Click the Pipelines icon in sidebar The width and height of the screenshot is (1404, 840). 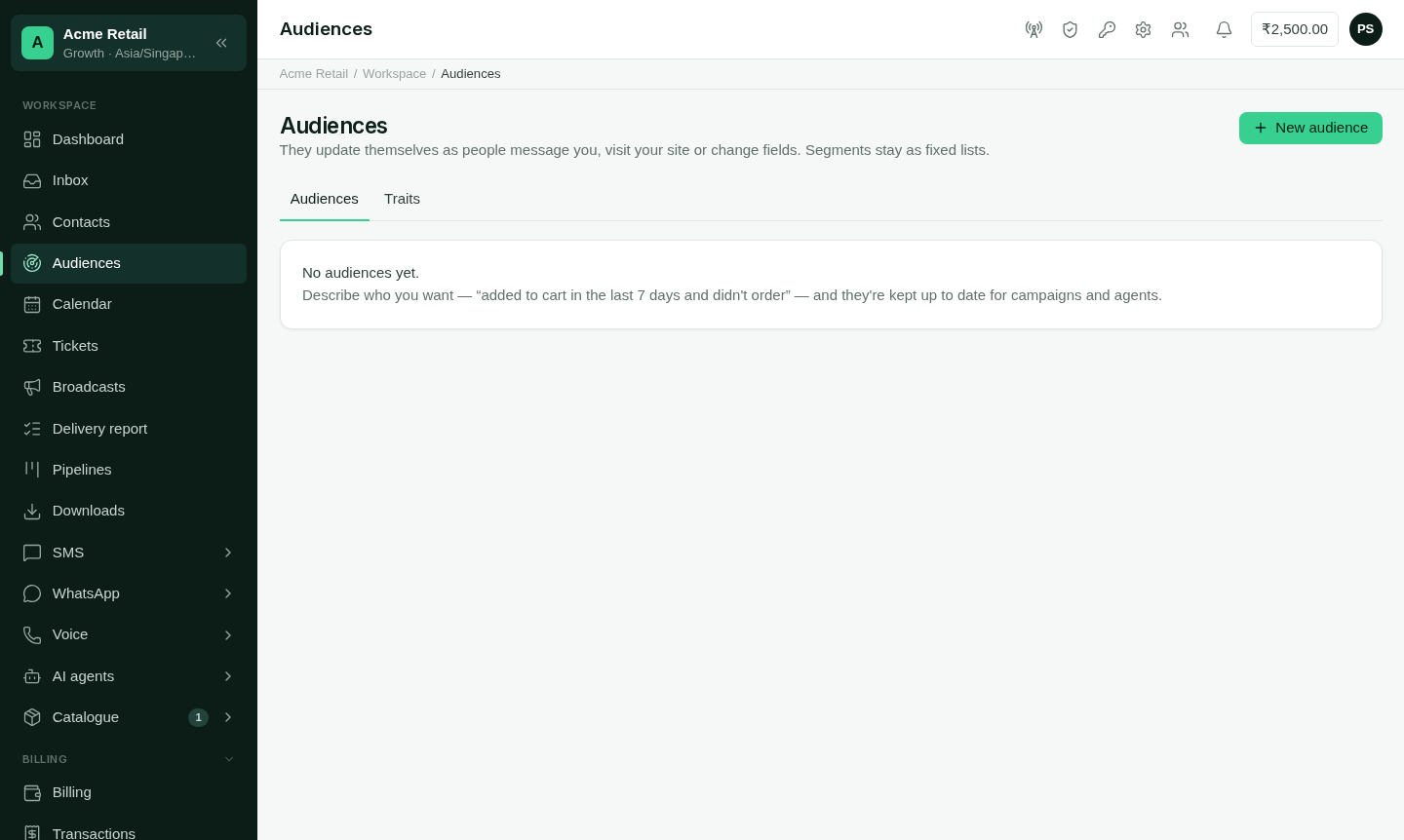coord(32,470)
